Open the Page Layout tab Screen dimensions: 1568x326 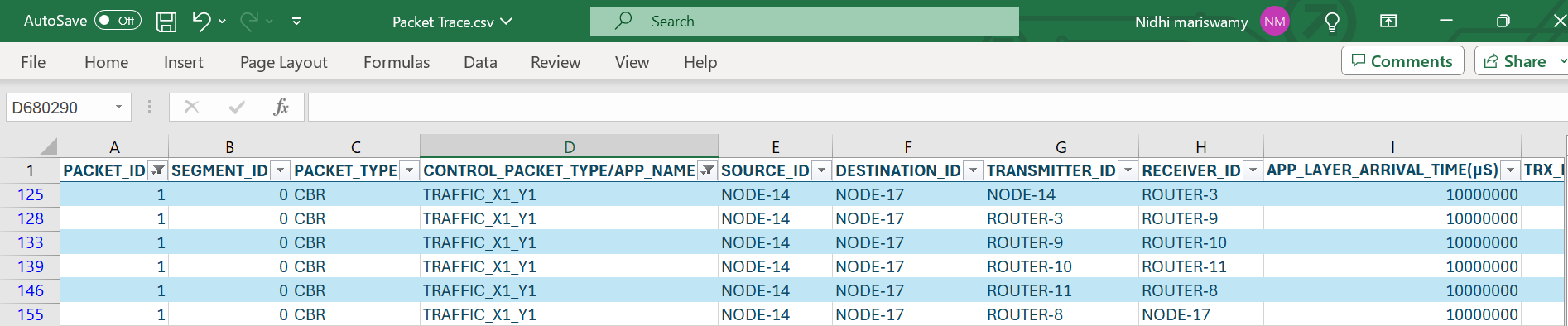283,62
